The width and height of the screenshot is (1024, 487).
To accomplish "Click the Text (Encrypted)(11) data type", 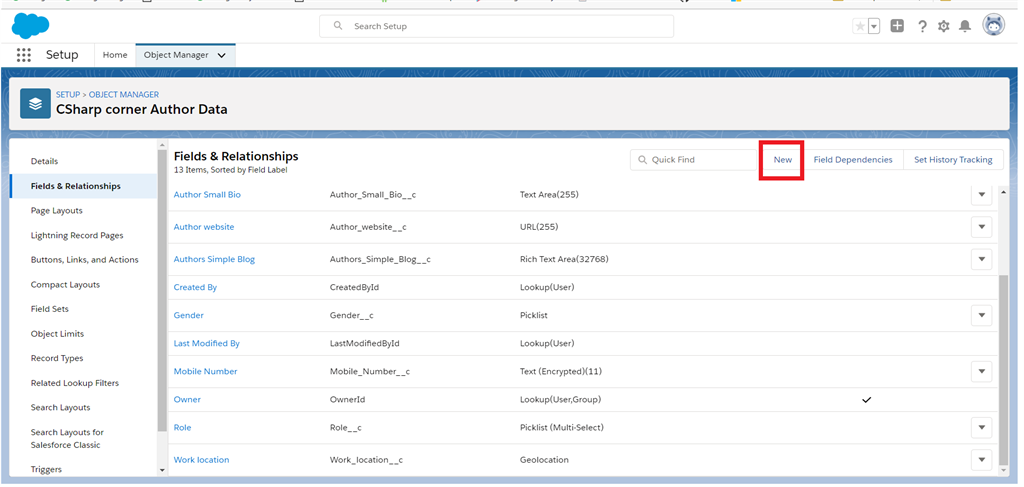I will coord(560,371).
